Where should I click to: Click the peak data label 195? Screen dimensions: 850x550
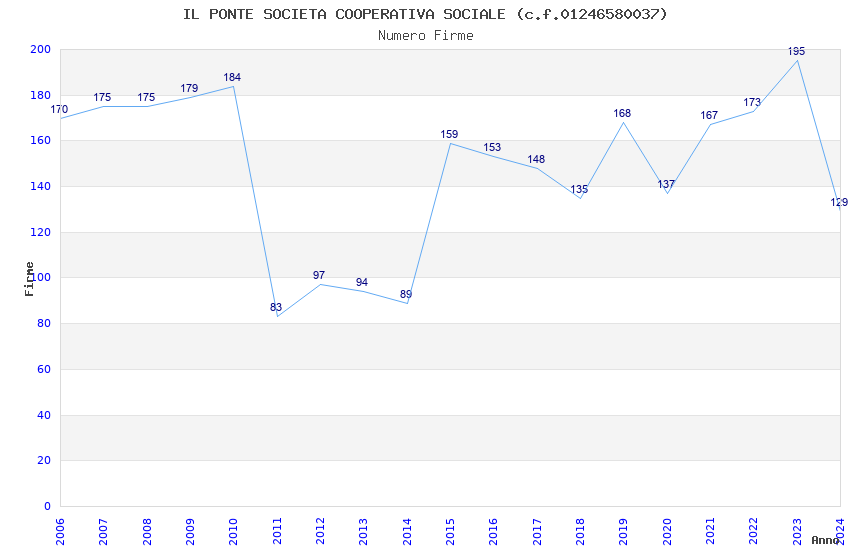[796, 51]
